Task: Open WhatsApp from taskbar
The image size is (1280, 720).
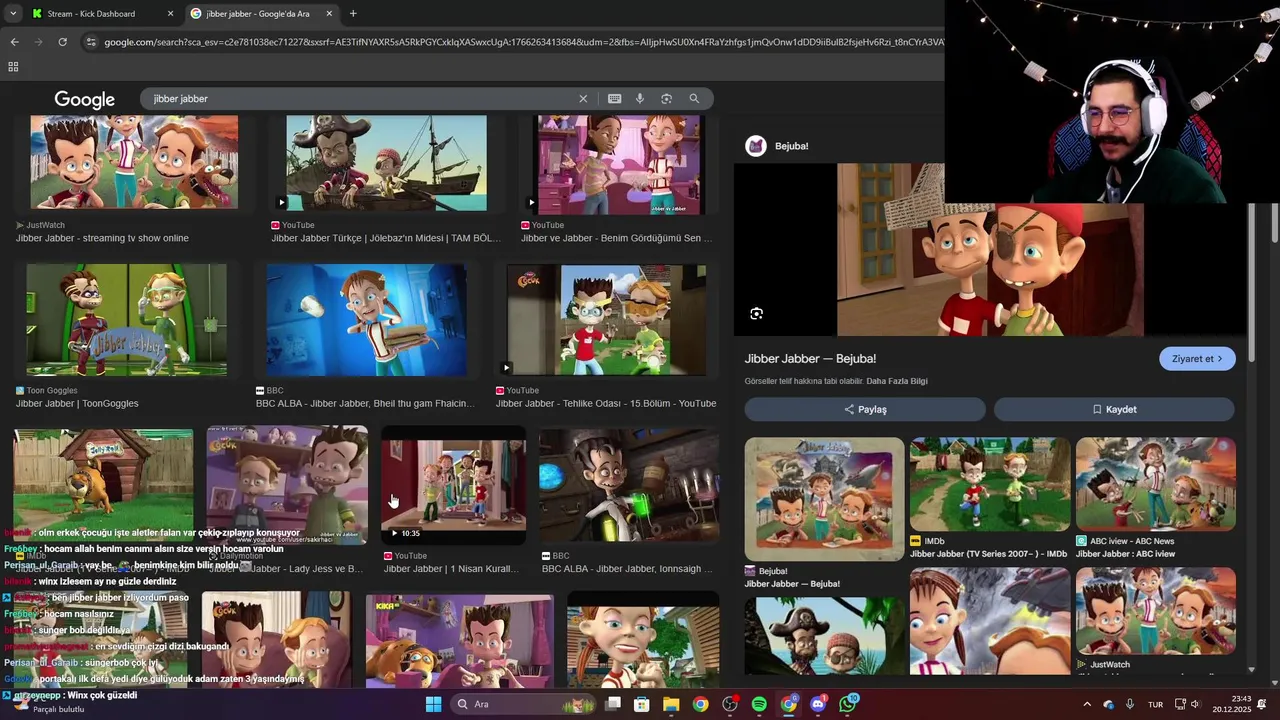Action: [x=848, y=704]
